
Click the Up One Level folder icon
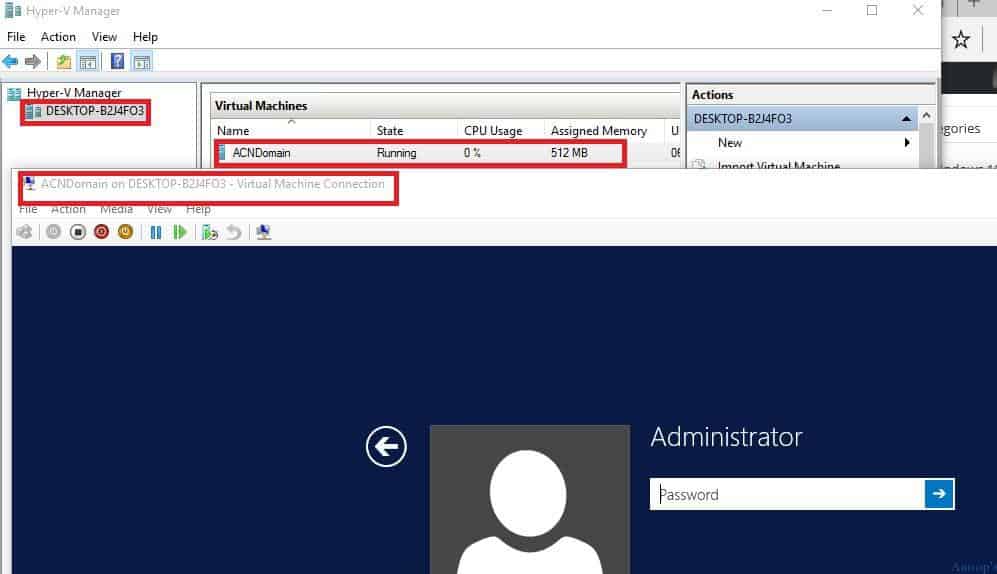point(64,62)
